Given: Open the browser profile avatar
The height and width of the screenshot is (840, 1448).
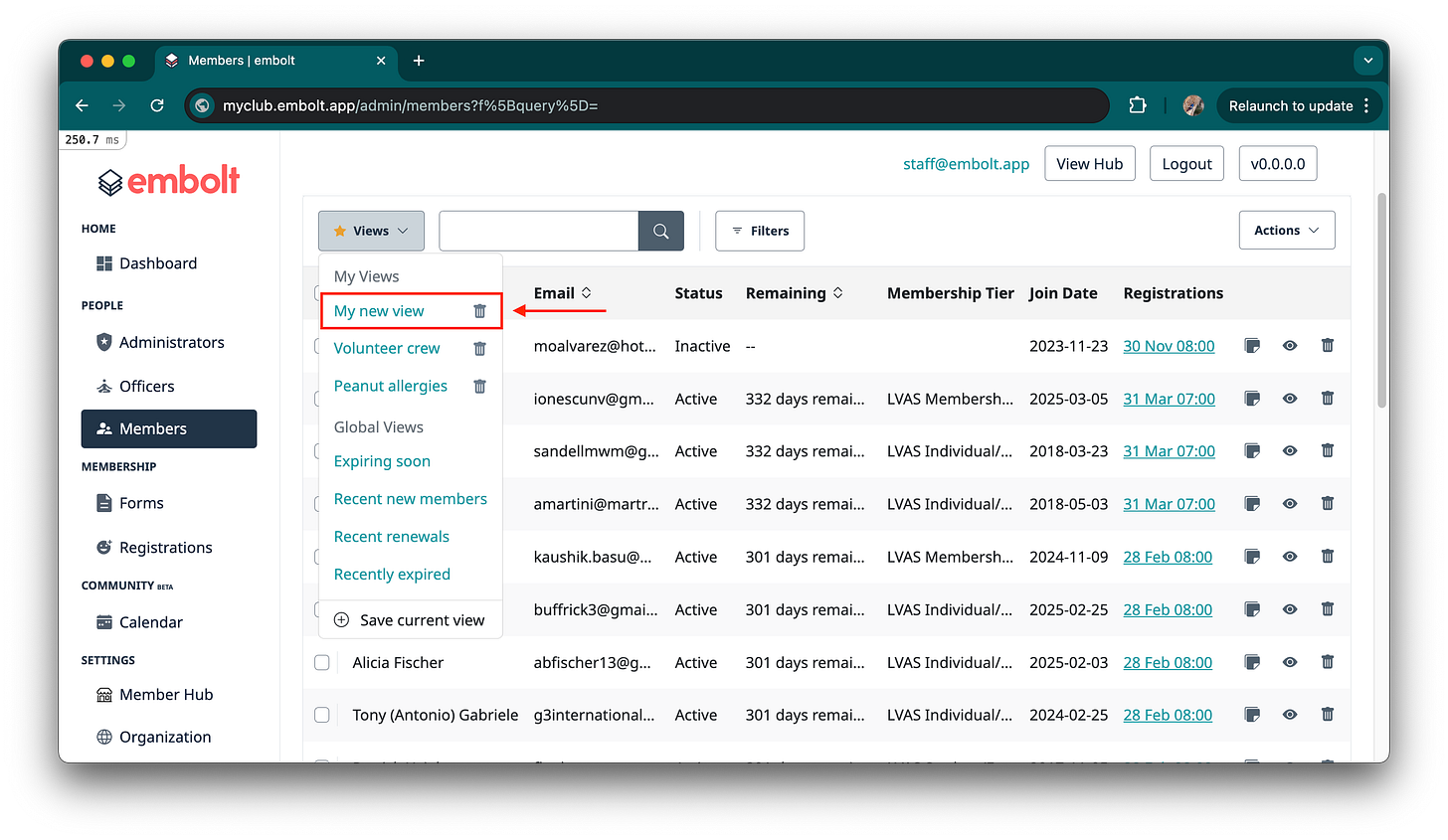Looking at the screenshot, I should pos(1193,105).
